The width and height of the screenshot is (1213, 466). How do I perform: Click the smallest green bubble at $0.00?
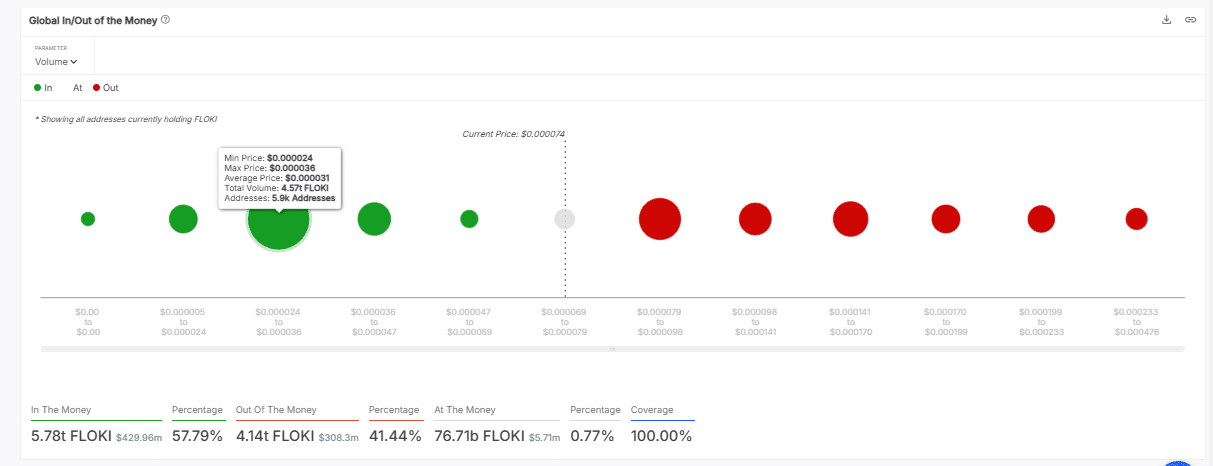88,219
